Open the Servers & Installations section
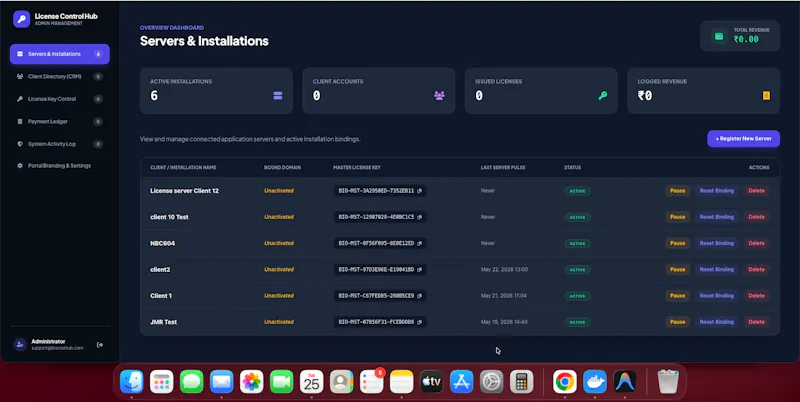This screenshot has height=402, width=800. point(60,54)
